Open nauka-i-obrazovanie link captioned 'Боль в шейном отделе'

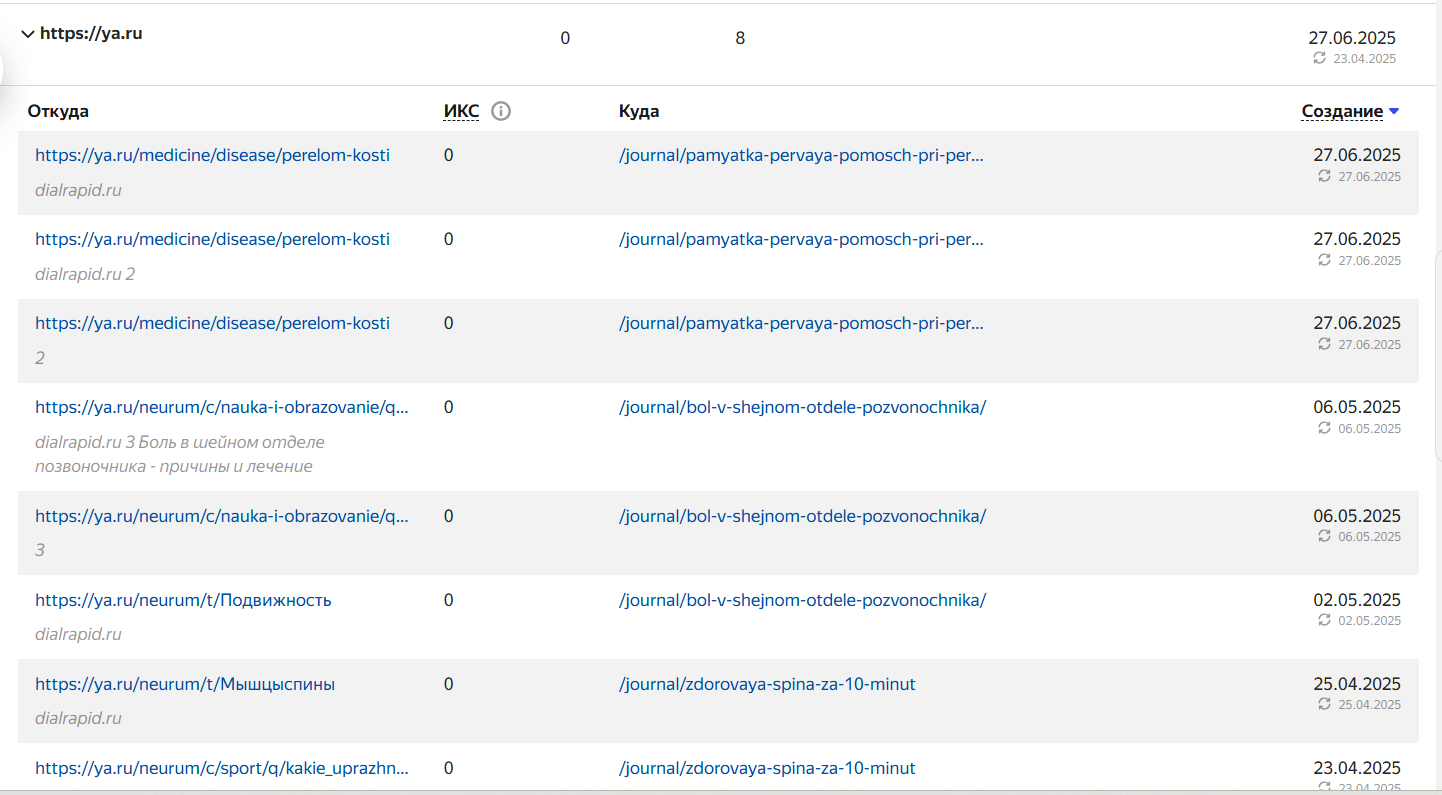pos(222,407)
